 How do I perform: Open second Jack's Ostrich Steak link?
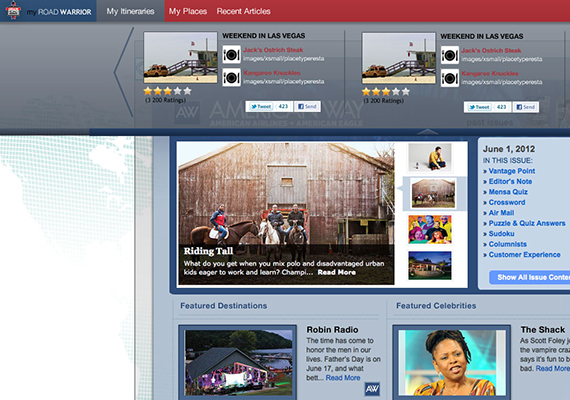pyautogui.click(x=491, y=51)
